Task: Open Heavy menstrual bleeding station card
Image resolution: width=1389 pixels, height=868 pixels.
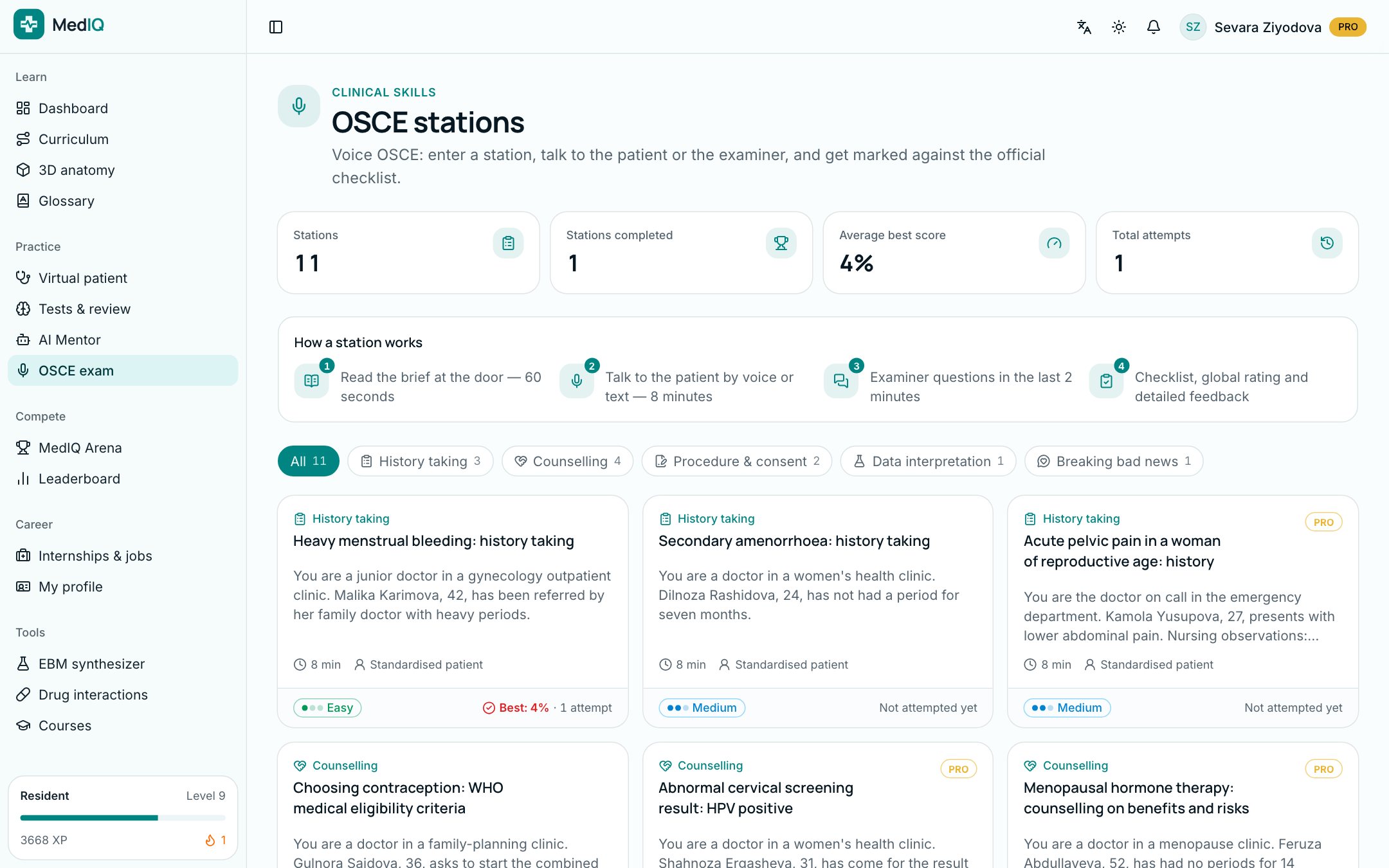Action: pos(453,611)
